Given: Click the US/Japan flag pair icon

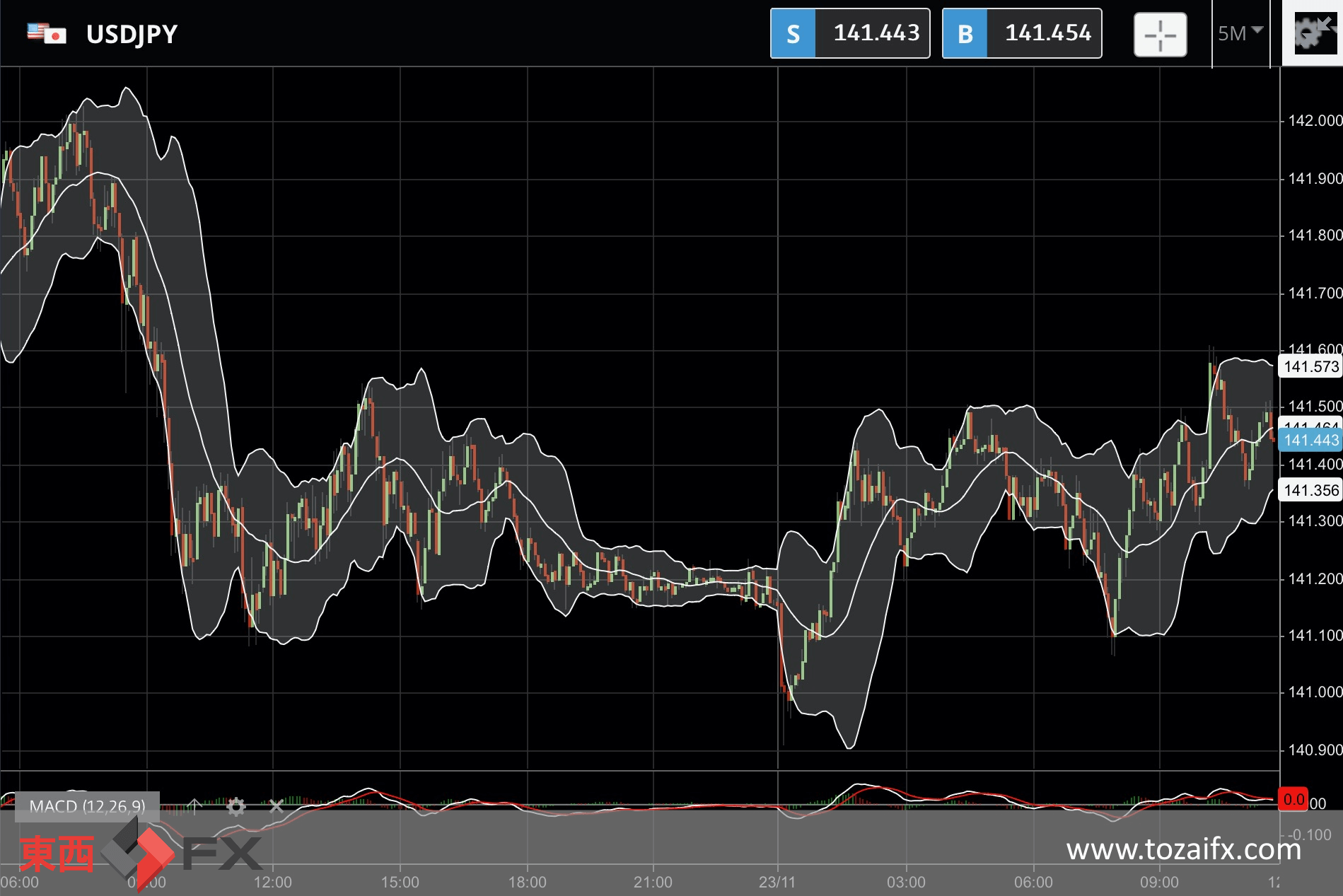Looking at the screenshot, I should coord(47,34).
